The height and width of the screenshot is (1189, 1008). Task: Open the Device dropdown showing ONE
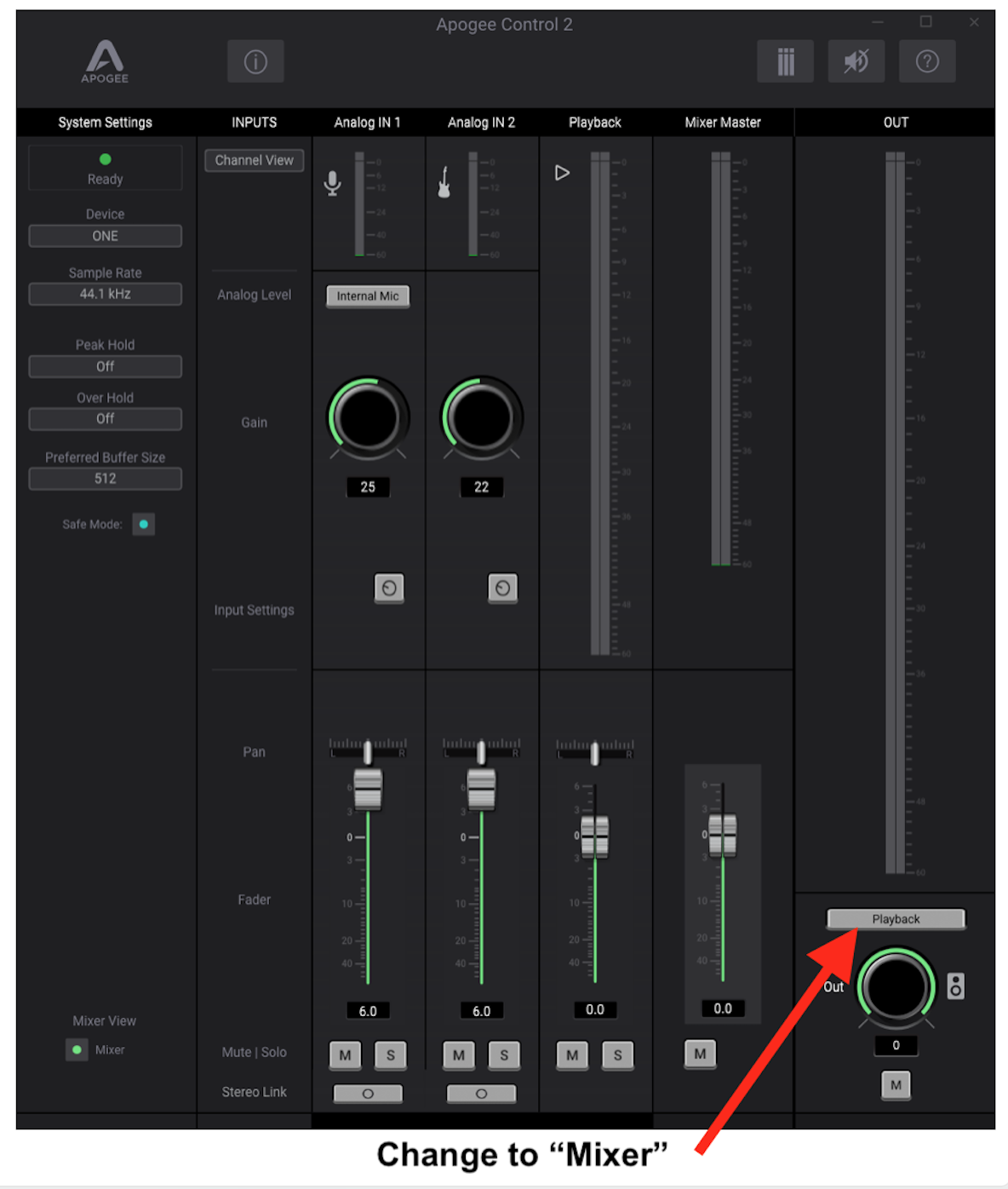[105, 236]
